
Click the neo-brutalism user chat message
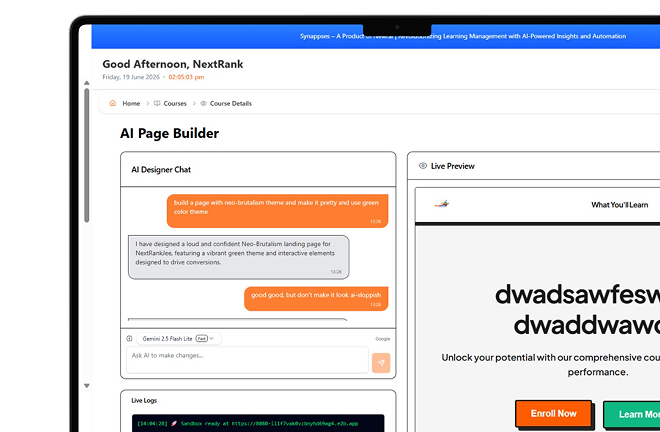(277, 211)
